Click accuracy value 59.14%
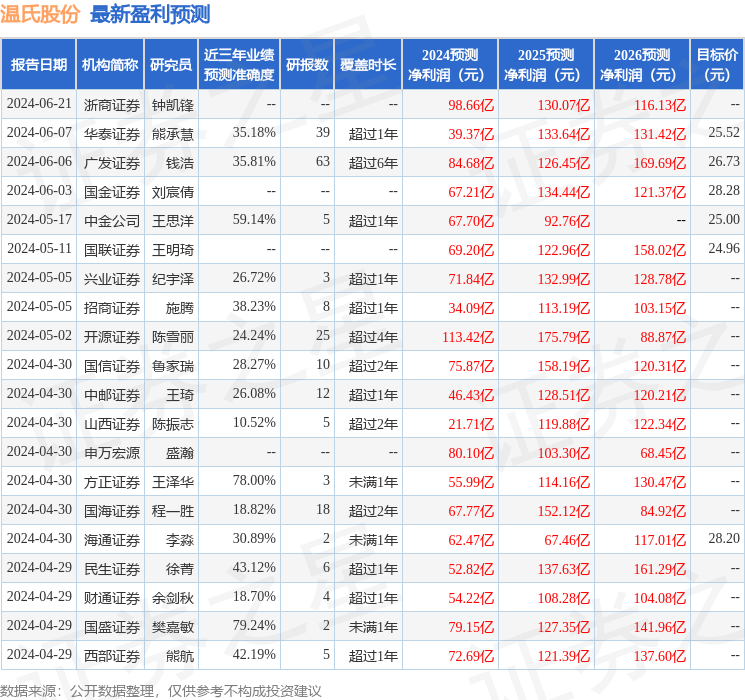 (x=254, y=219)
